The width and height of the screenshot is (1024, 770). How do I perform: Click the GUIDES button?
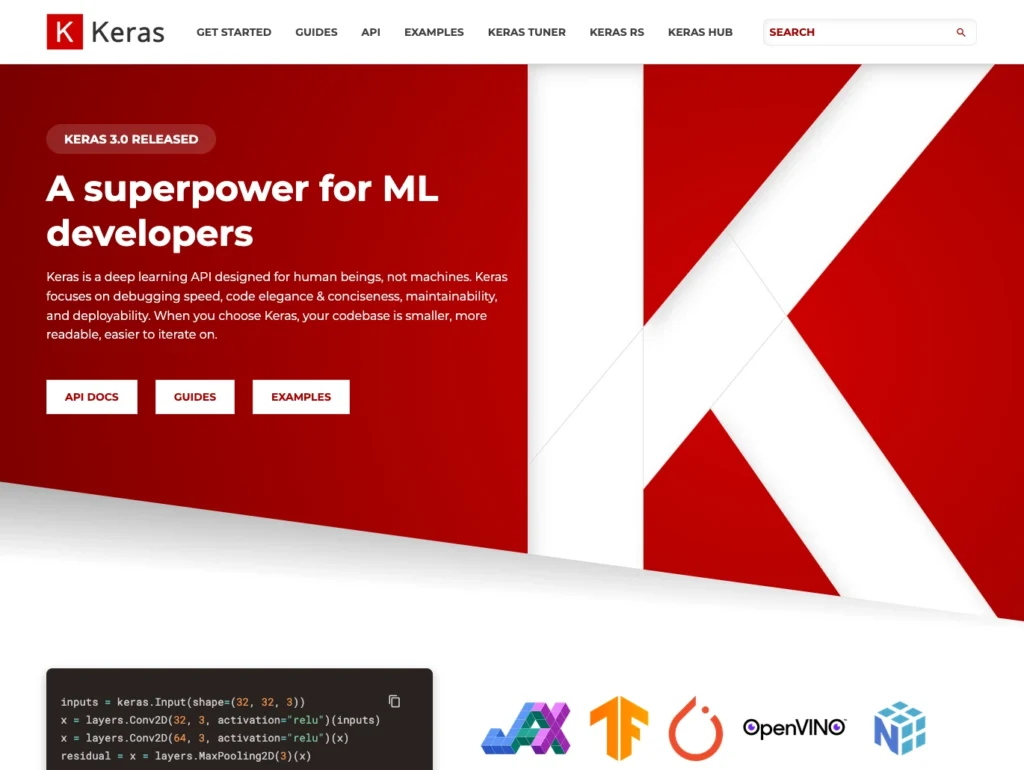[194, 396]
